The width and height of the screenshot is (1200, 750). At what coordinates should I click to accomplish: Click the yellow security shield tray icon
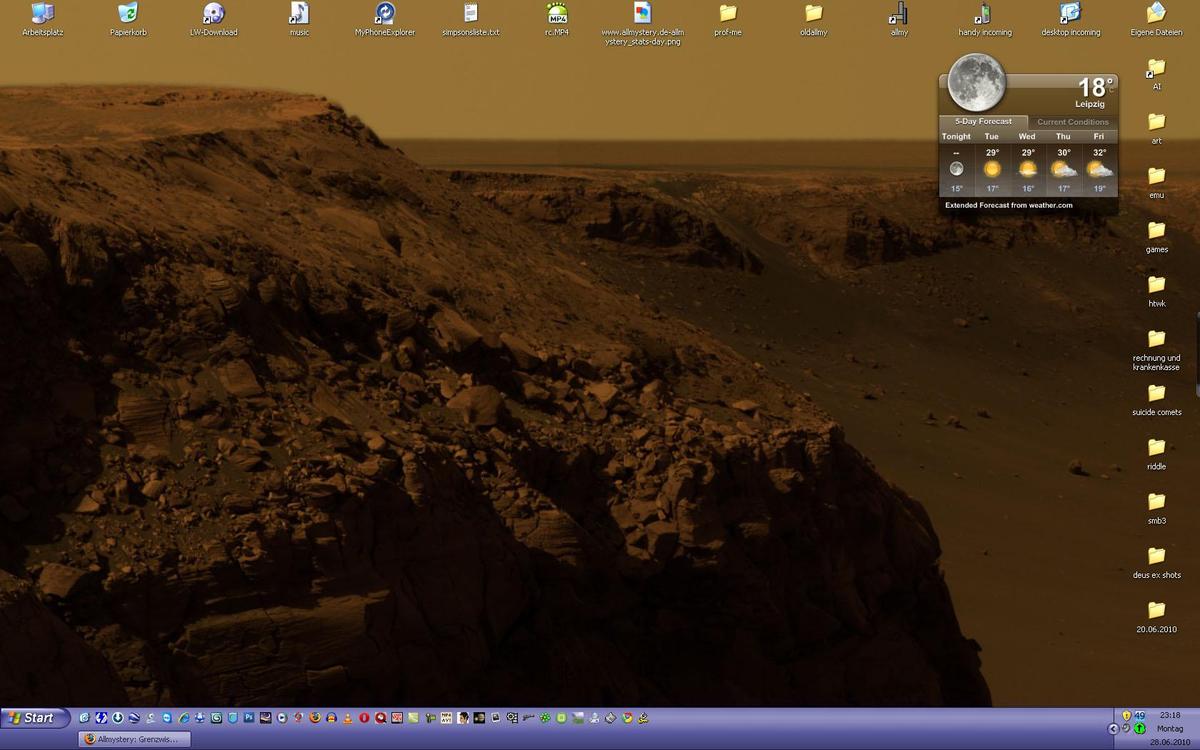click(x=1126, y=715)
